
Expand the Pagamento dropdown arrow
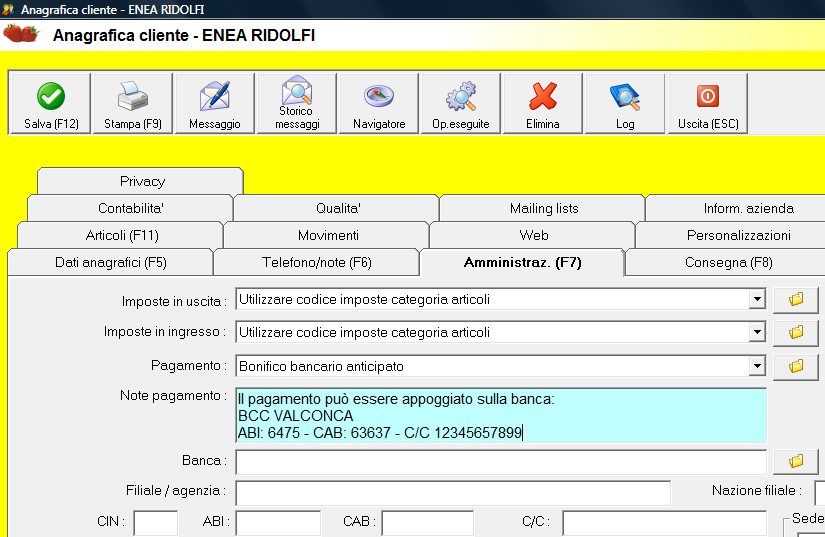coord(757,366)
